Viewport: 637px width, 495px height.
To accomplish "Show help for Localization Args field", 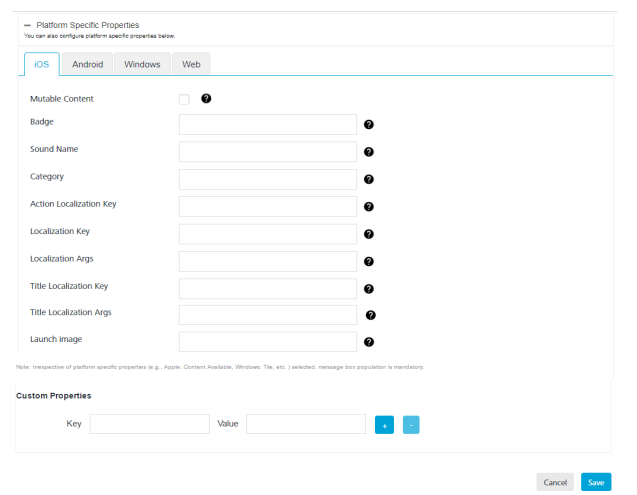I will (x=368, y=261).
